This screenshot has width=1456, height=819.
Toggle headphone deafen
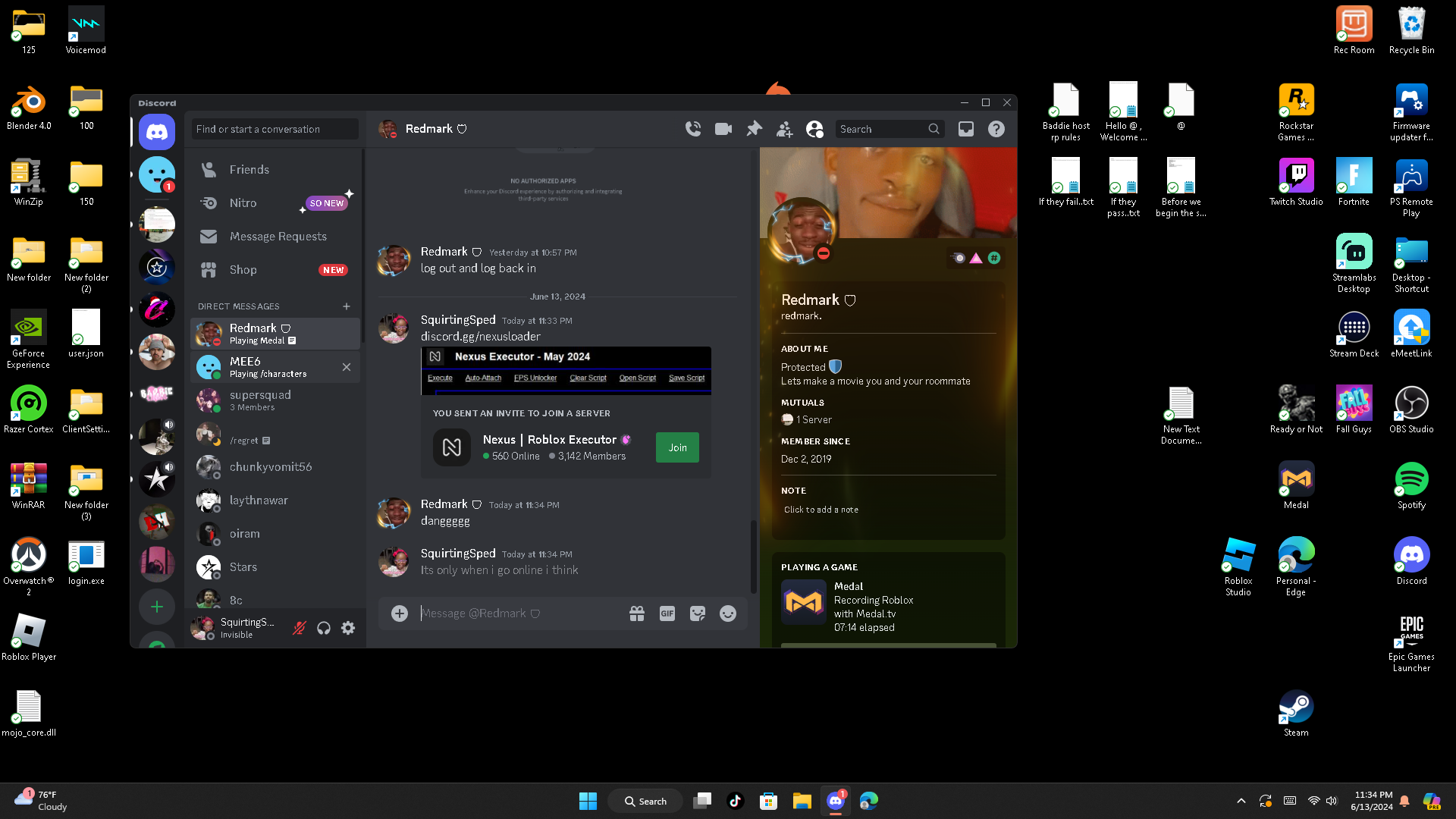[x=324, y=628]
